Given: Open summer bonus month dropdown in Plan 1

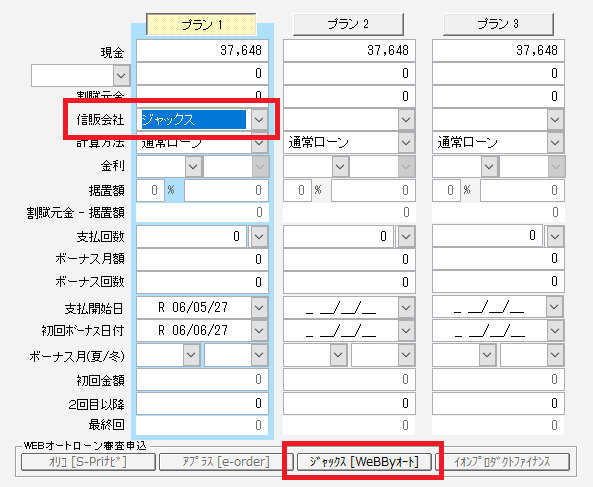Looking at the screenshot, I should click(x=191, y=355).
